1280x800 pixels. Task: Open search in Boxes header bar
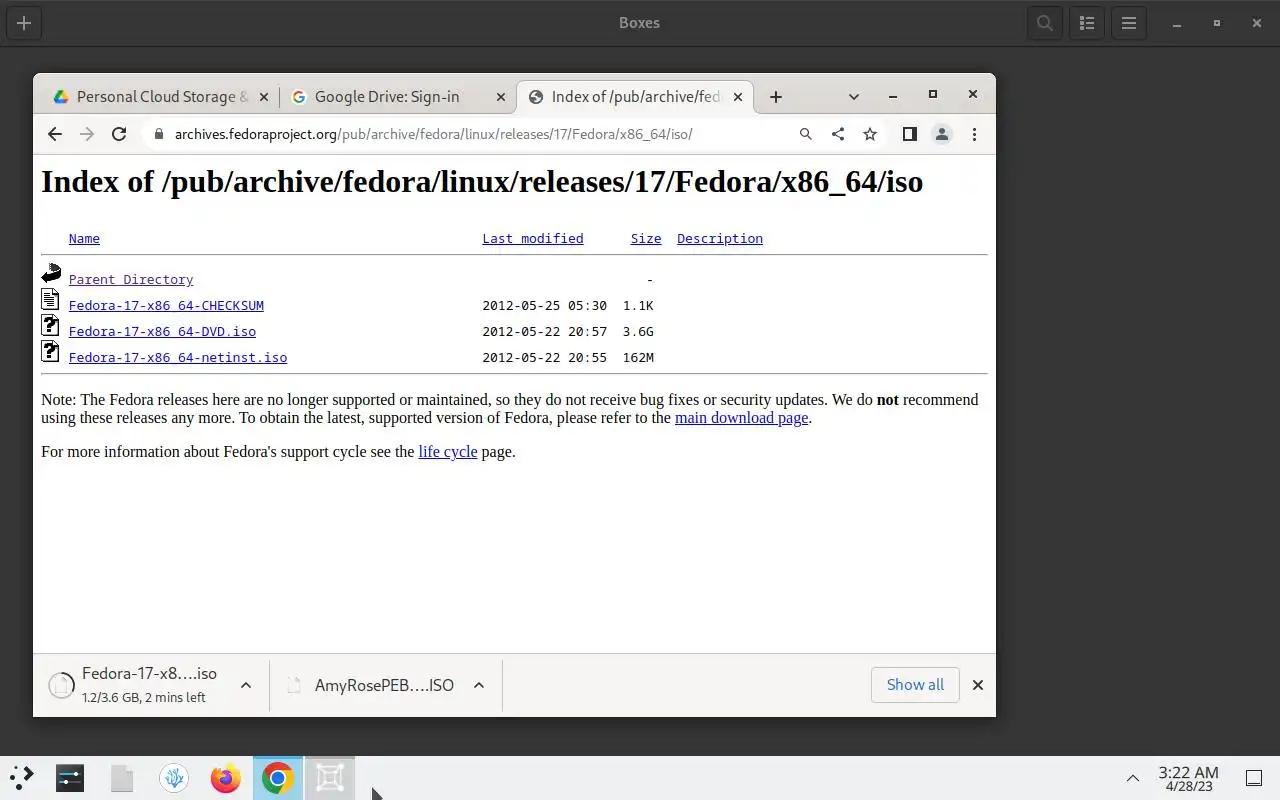click(x=1045, y=23)
